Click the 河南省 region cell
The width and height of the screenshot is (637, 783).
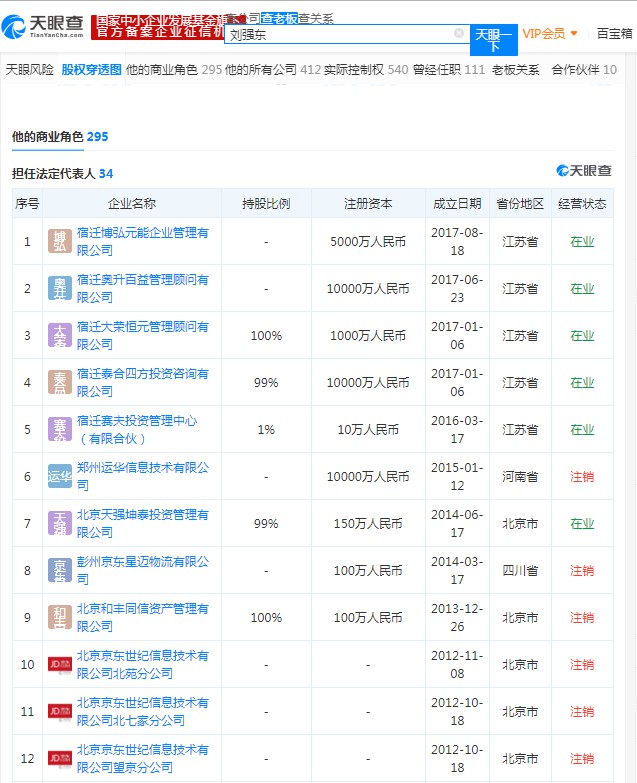click(520, 476)
